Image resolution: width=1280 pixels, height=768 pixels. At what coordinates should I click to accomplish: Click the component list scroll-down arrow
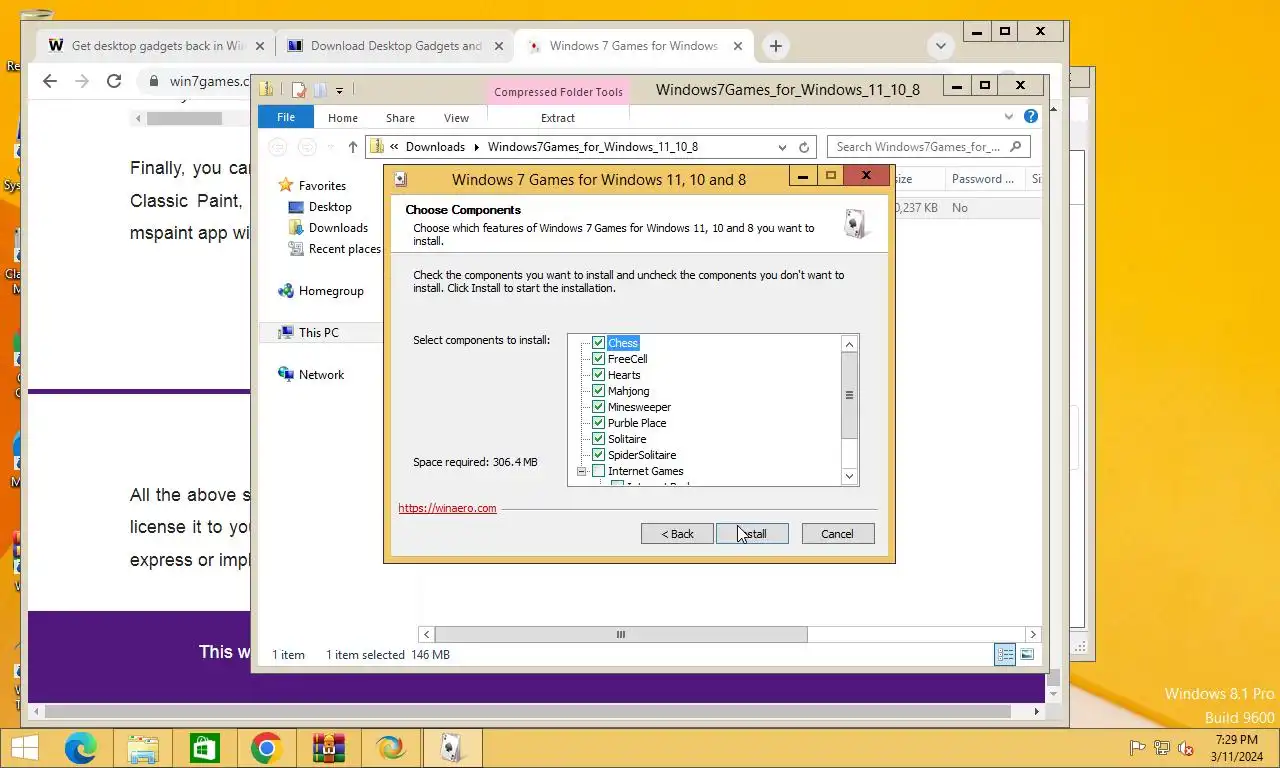850,477
